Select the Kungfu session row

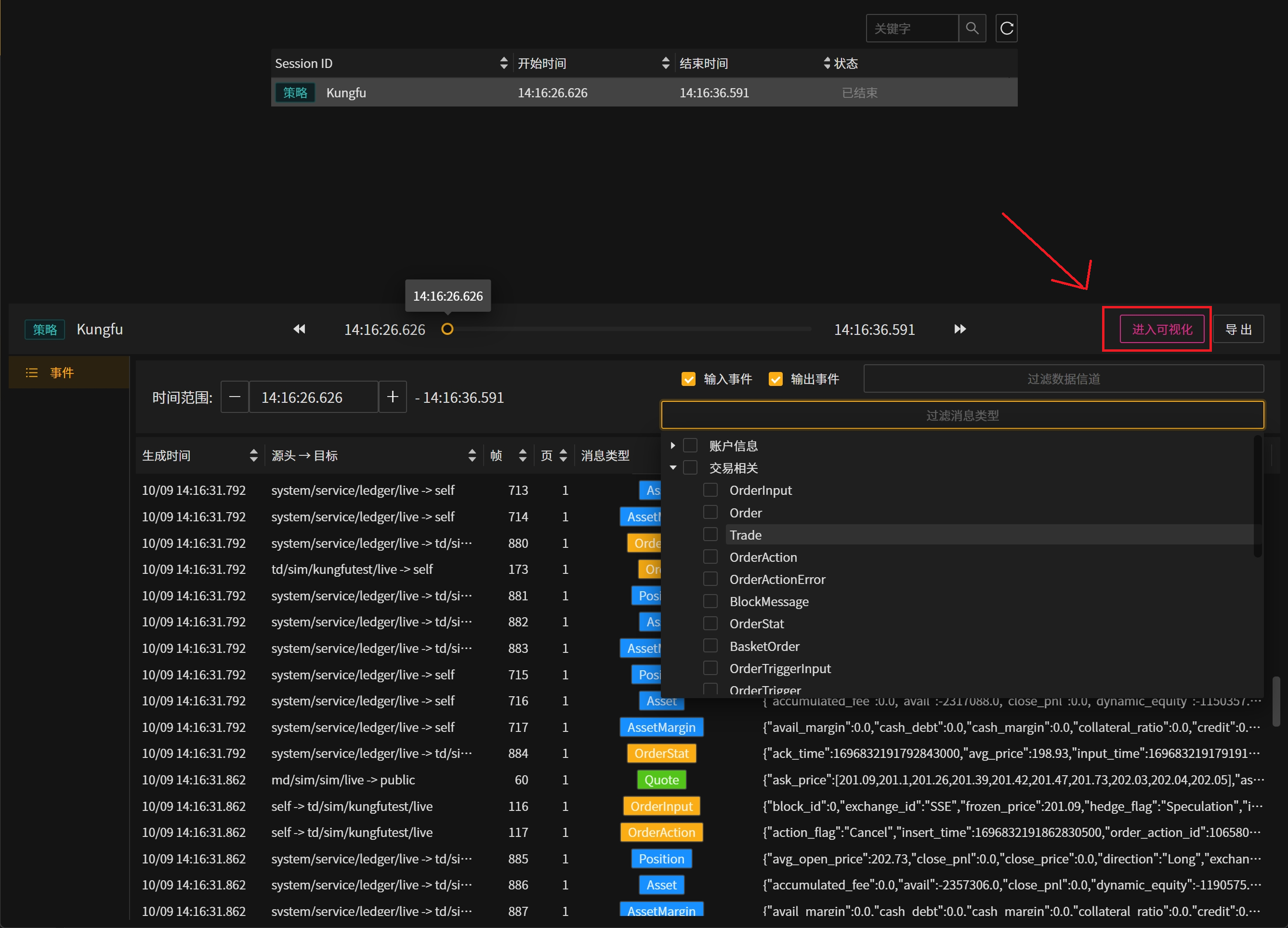pyautogui.click(x=644, y=93)
